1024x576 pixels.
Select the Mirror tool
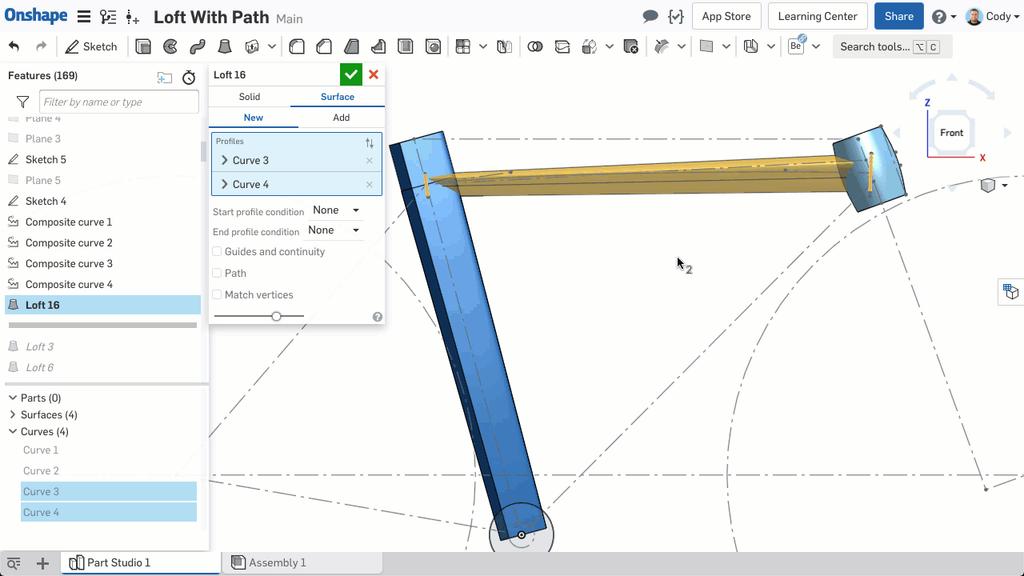(505, 46)
